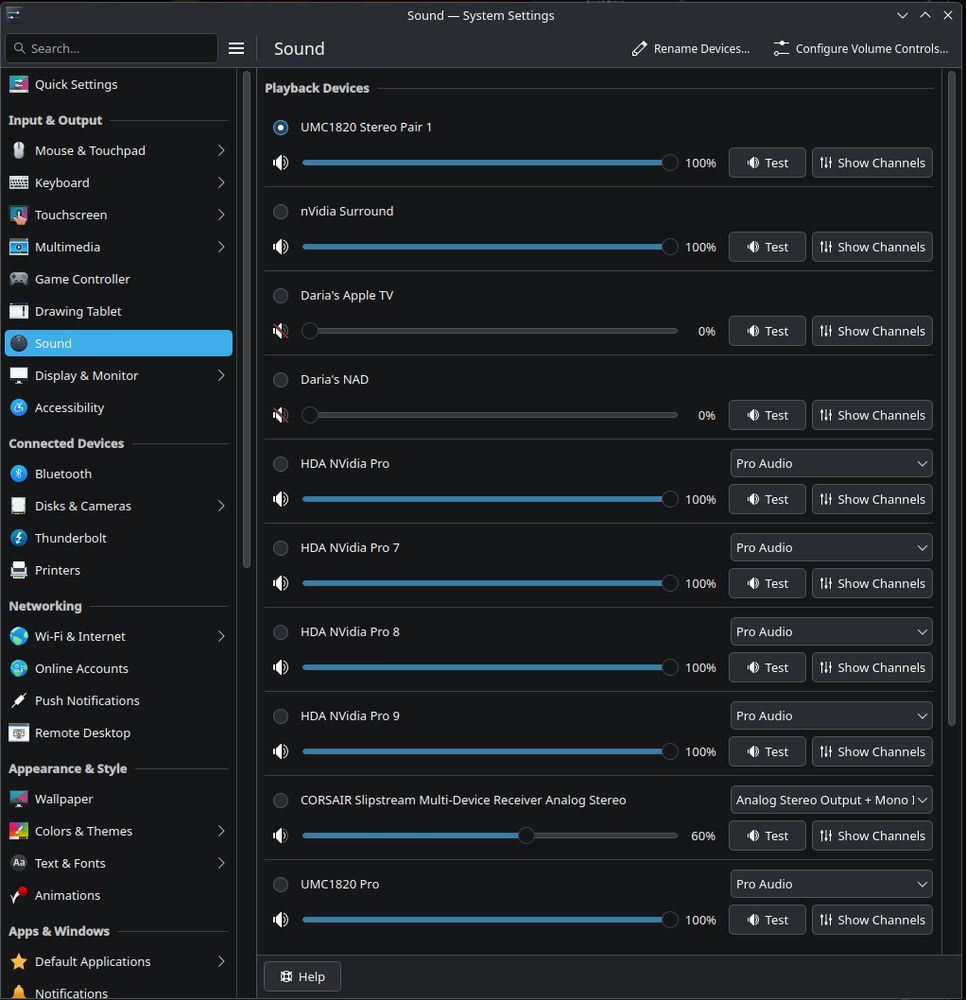Click the Bluetooth icon in sidebar
This screenshot has width=966, height=1000.
(18, 474)
